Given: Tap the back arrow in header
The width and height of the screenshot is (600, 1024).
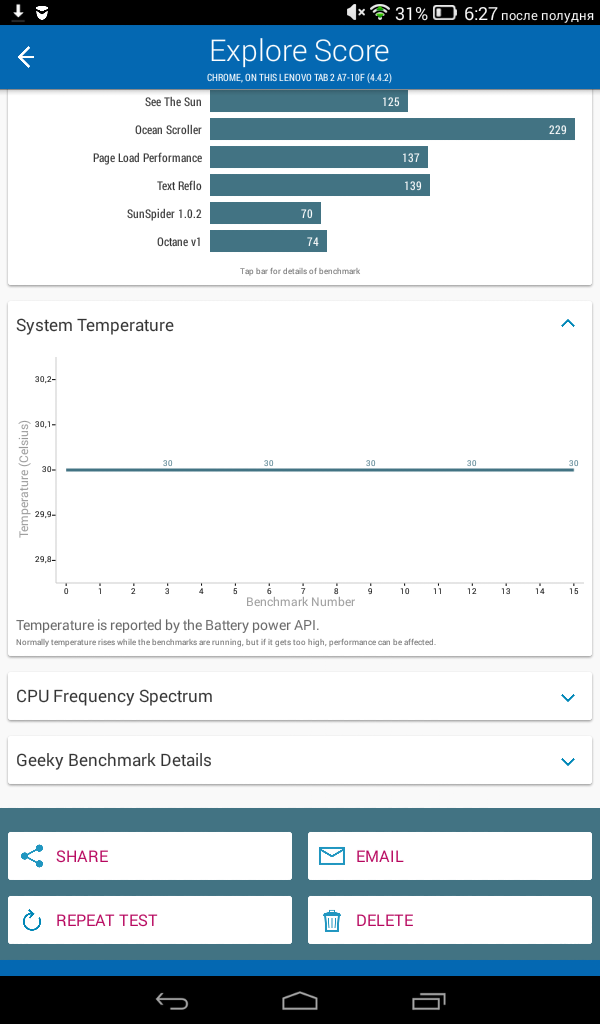Looking at the screenshot, I should point(25,57).
